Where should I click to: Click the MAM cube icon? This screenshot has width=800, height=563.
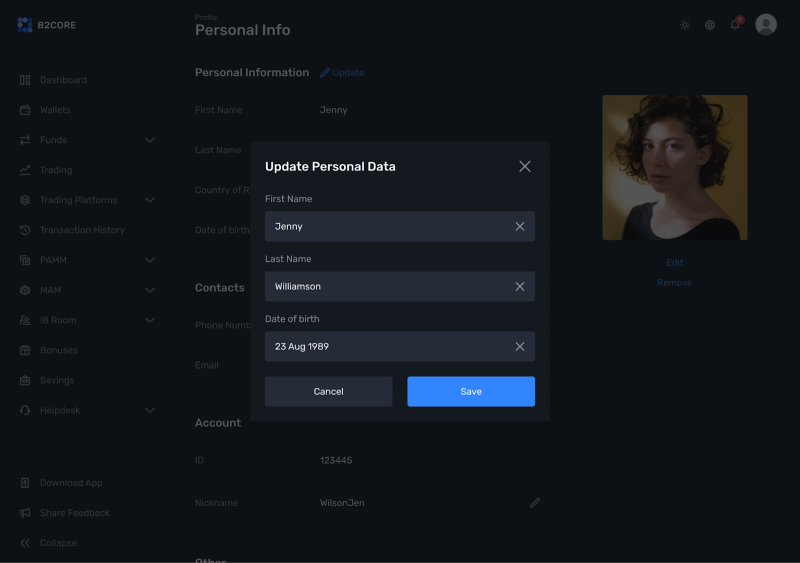(25, 290)
